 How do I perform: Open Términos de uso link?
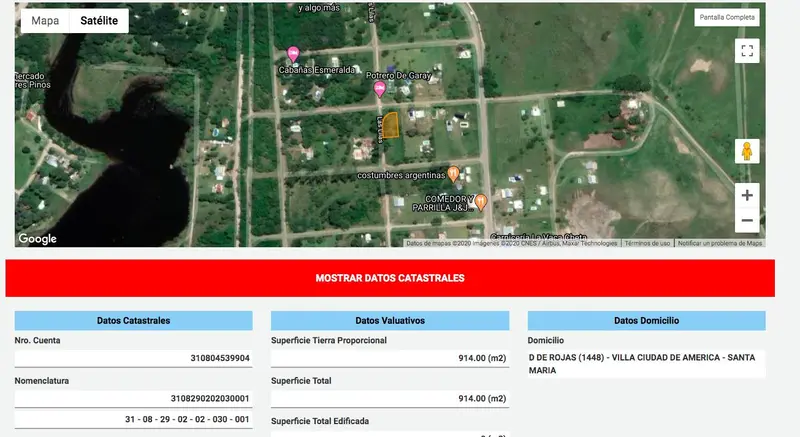647,243
